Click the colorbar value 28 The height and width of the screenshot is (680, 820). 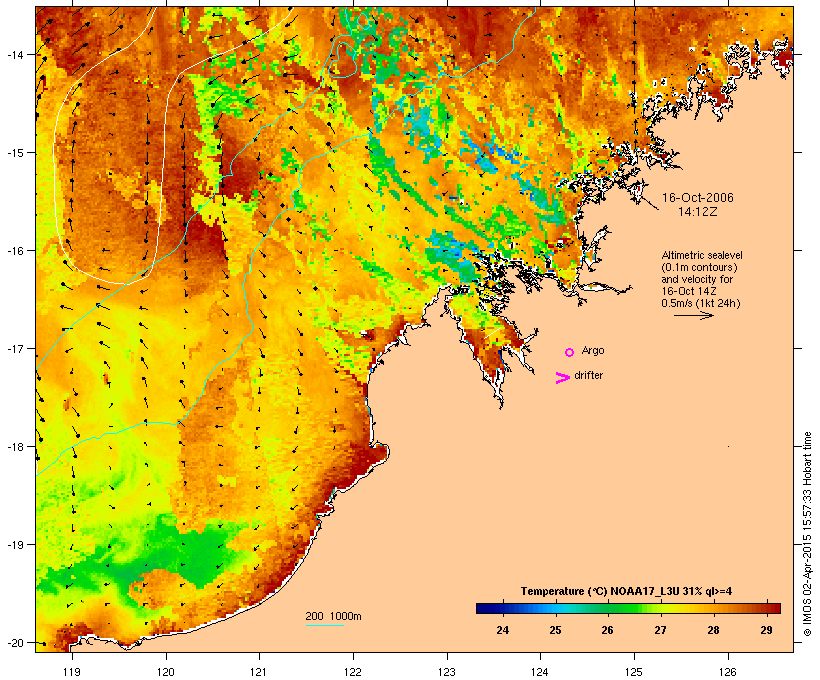pyautogui.click(x=713, y=630)
